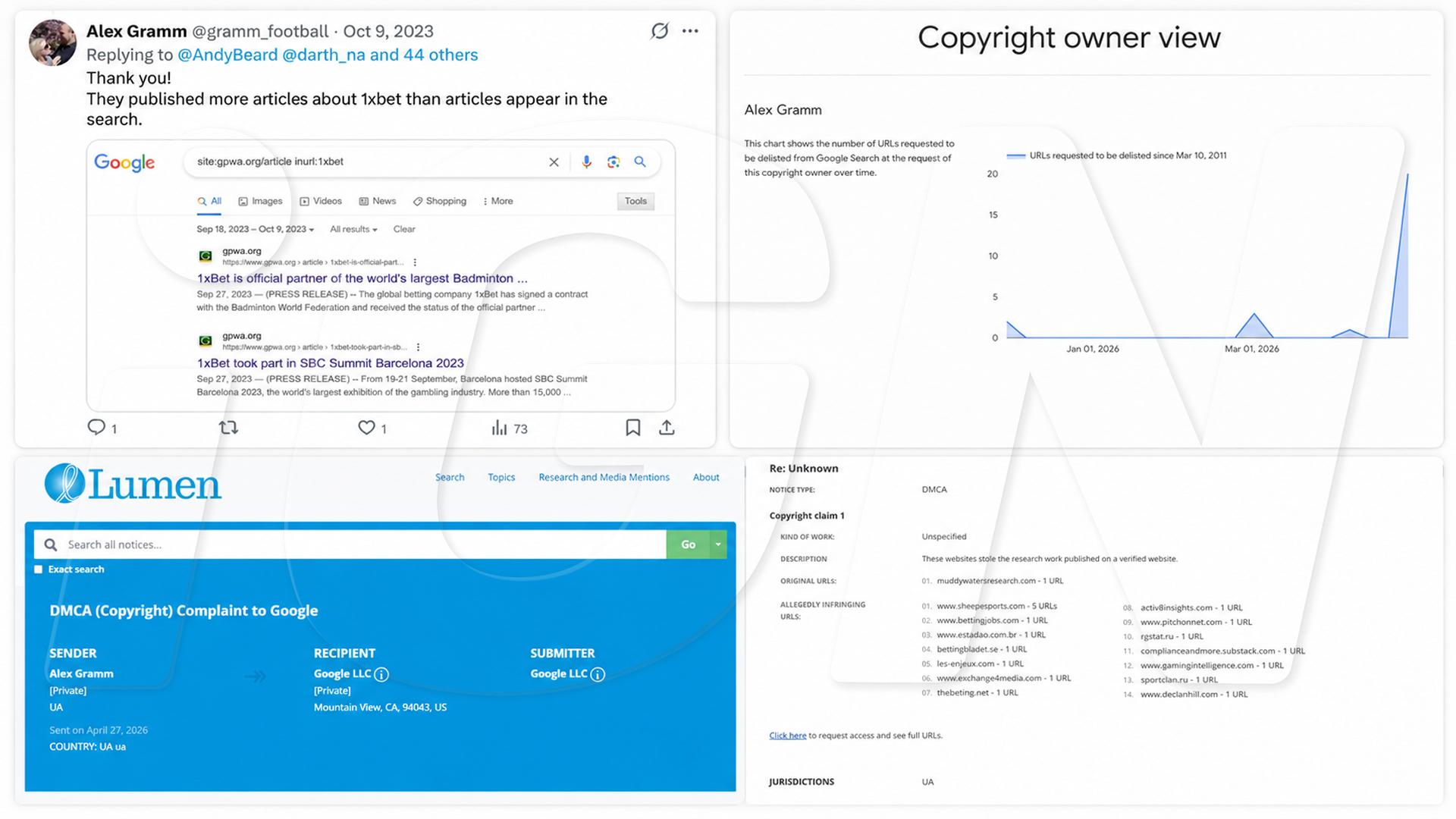Select text 'www.gamingintelligence.com - 1 URL'
Viewport: 1456px width, 819px height.
1213,666
